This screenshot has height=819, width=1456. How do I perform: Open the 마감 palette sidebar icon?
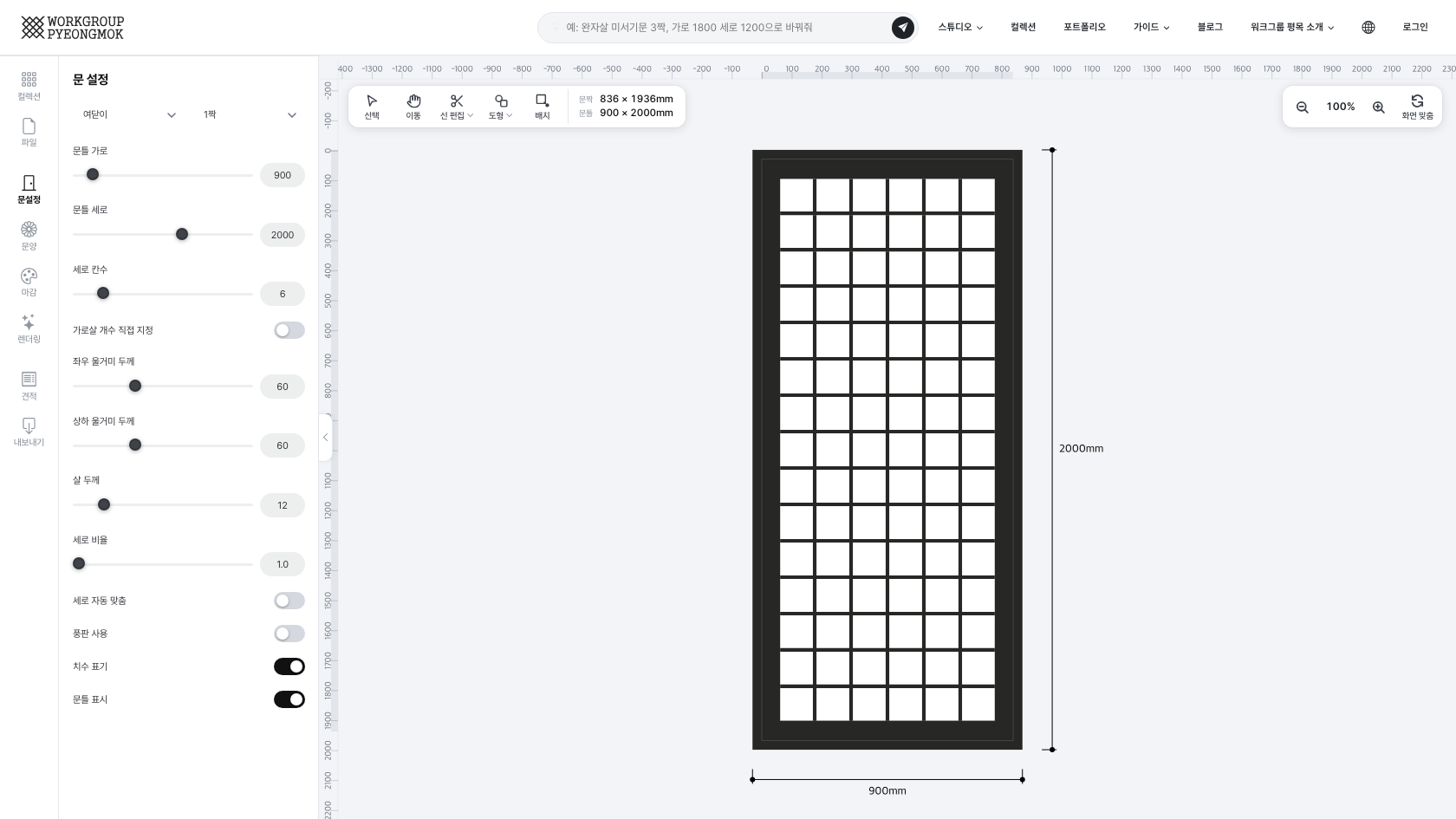pos(29,282)
